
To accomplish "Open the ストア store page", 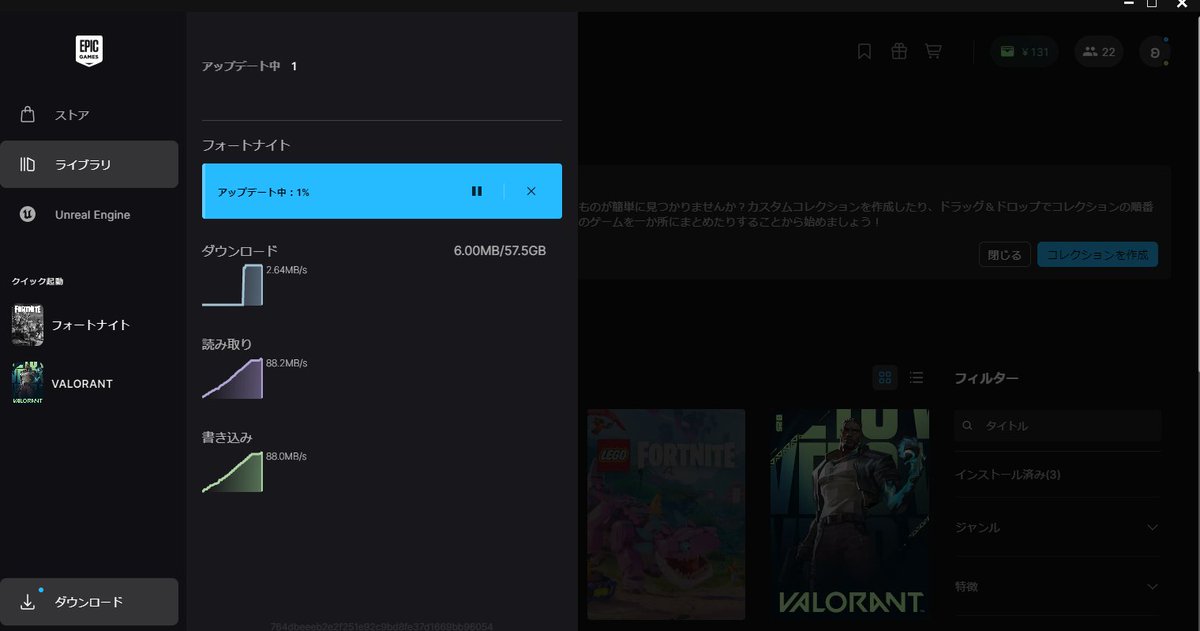I will point(89,115).
